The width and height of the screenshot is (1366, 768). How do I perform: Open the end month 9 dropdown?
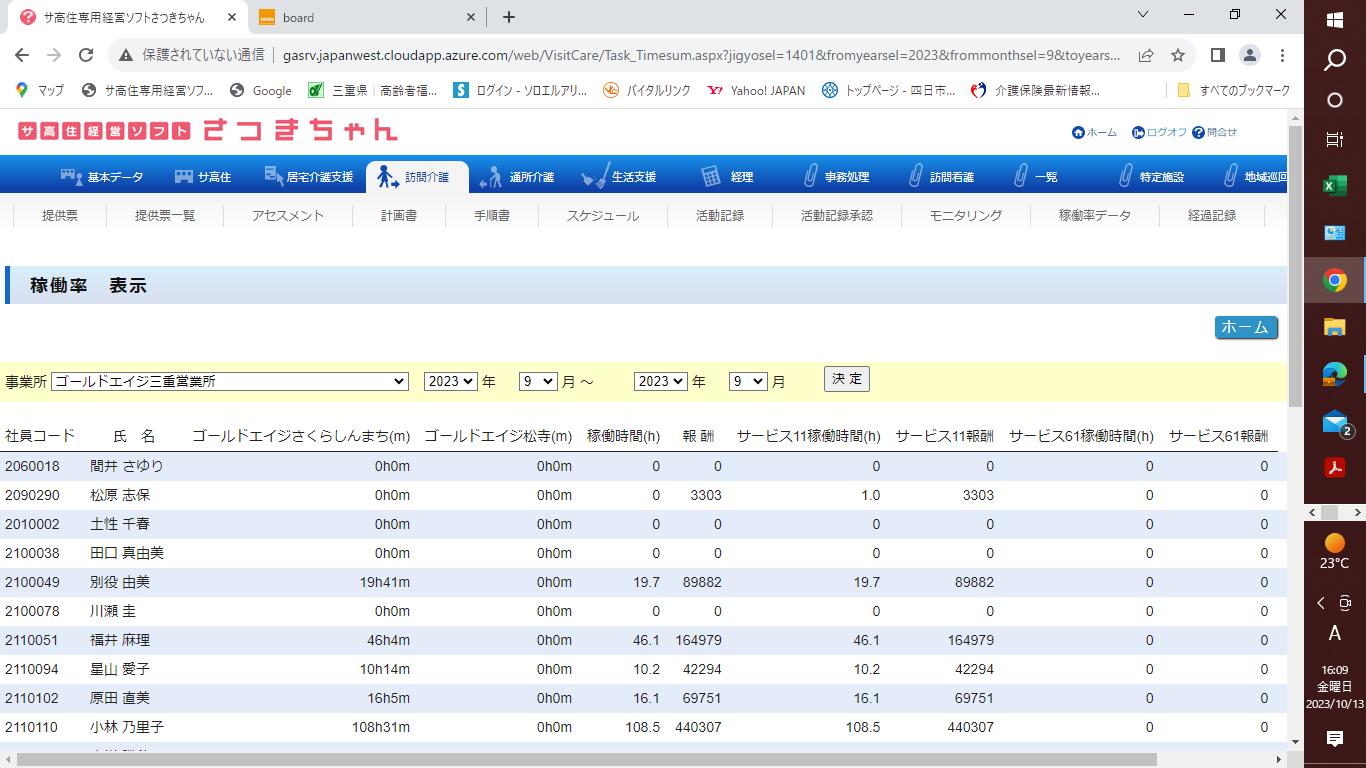click(747, 381)
